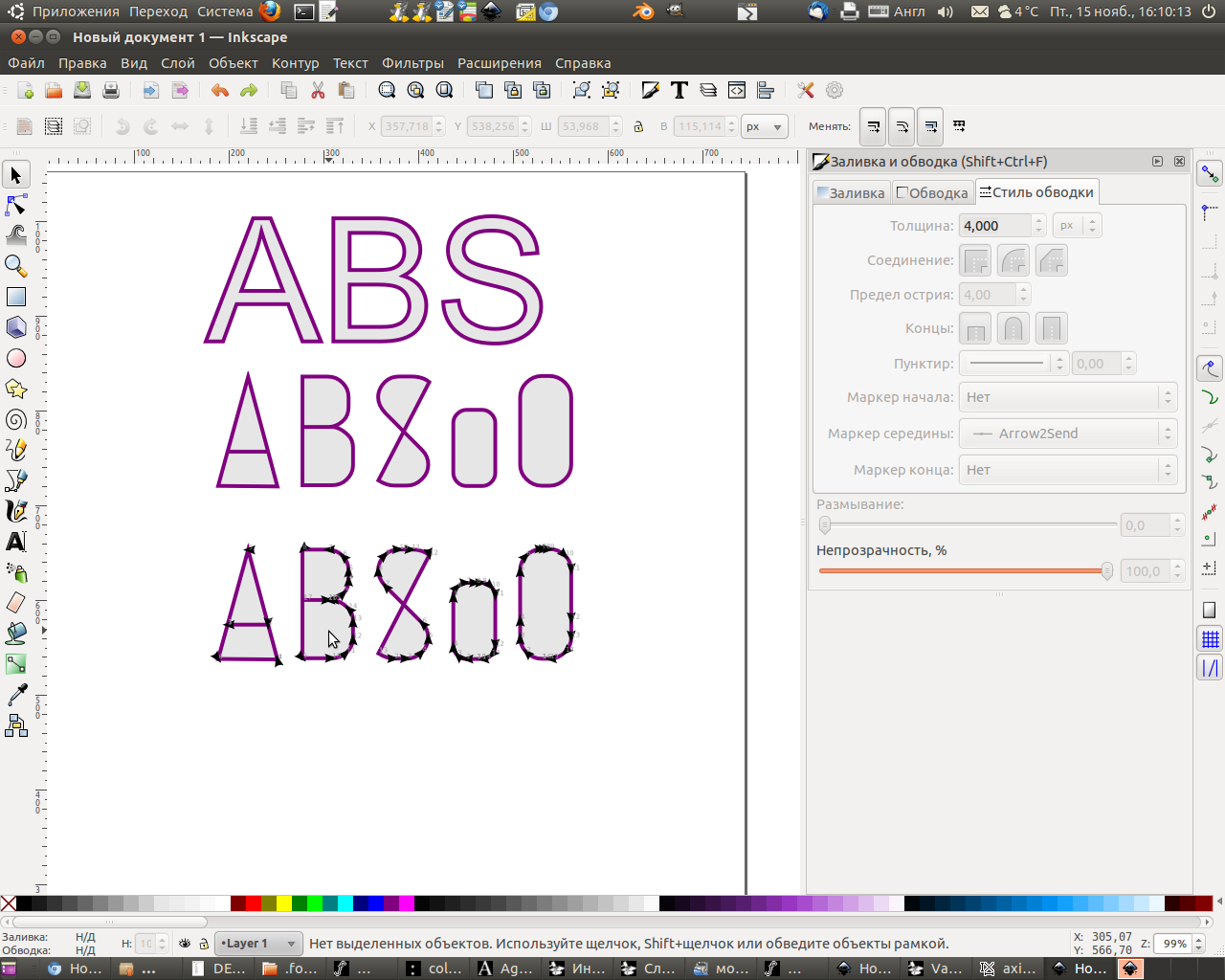
Task: Select the Paint Bucket tool
Action: coord(16,634)
